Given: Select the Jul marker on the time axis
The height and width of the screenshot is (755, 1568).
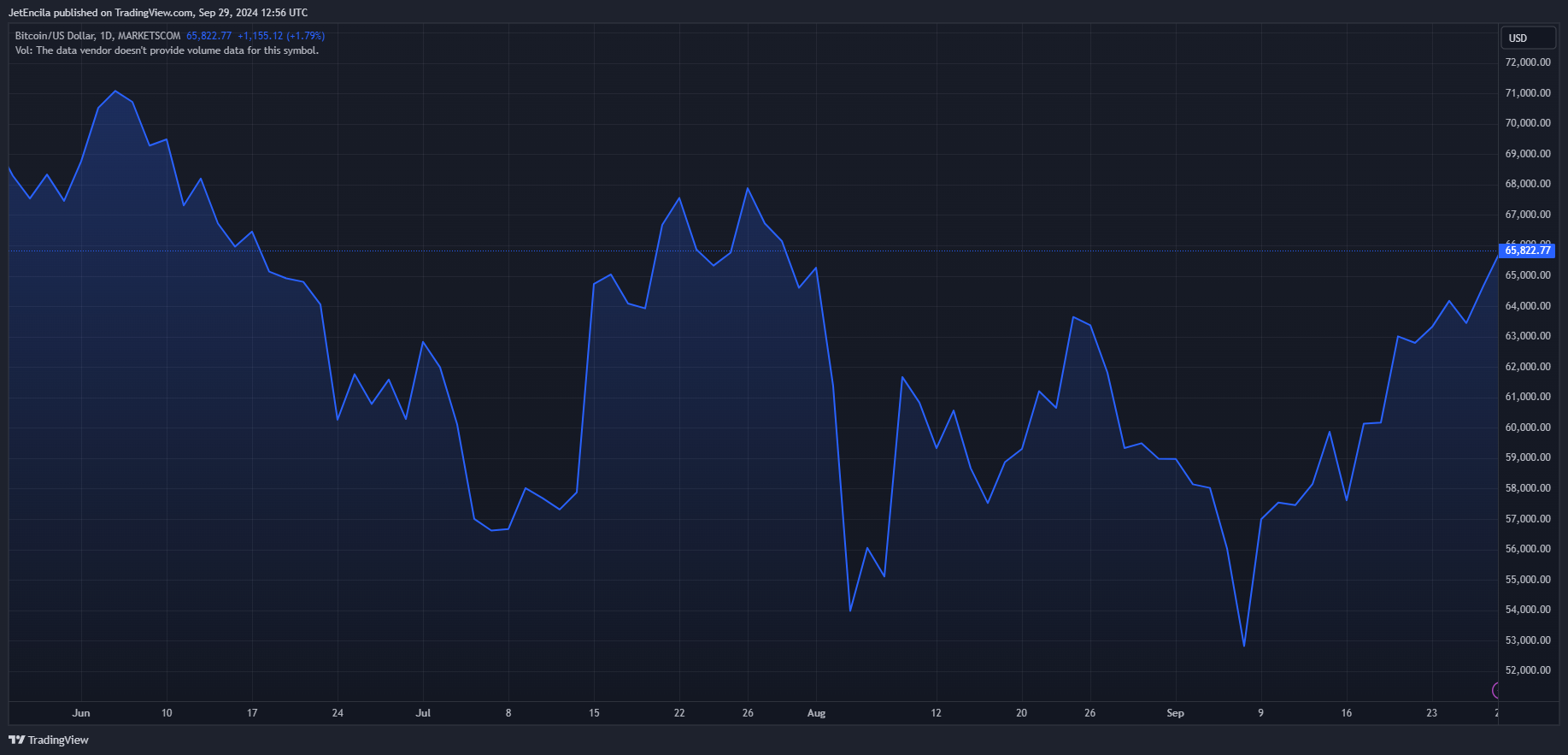Looking at the screenshot, I should [423, 713].
